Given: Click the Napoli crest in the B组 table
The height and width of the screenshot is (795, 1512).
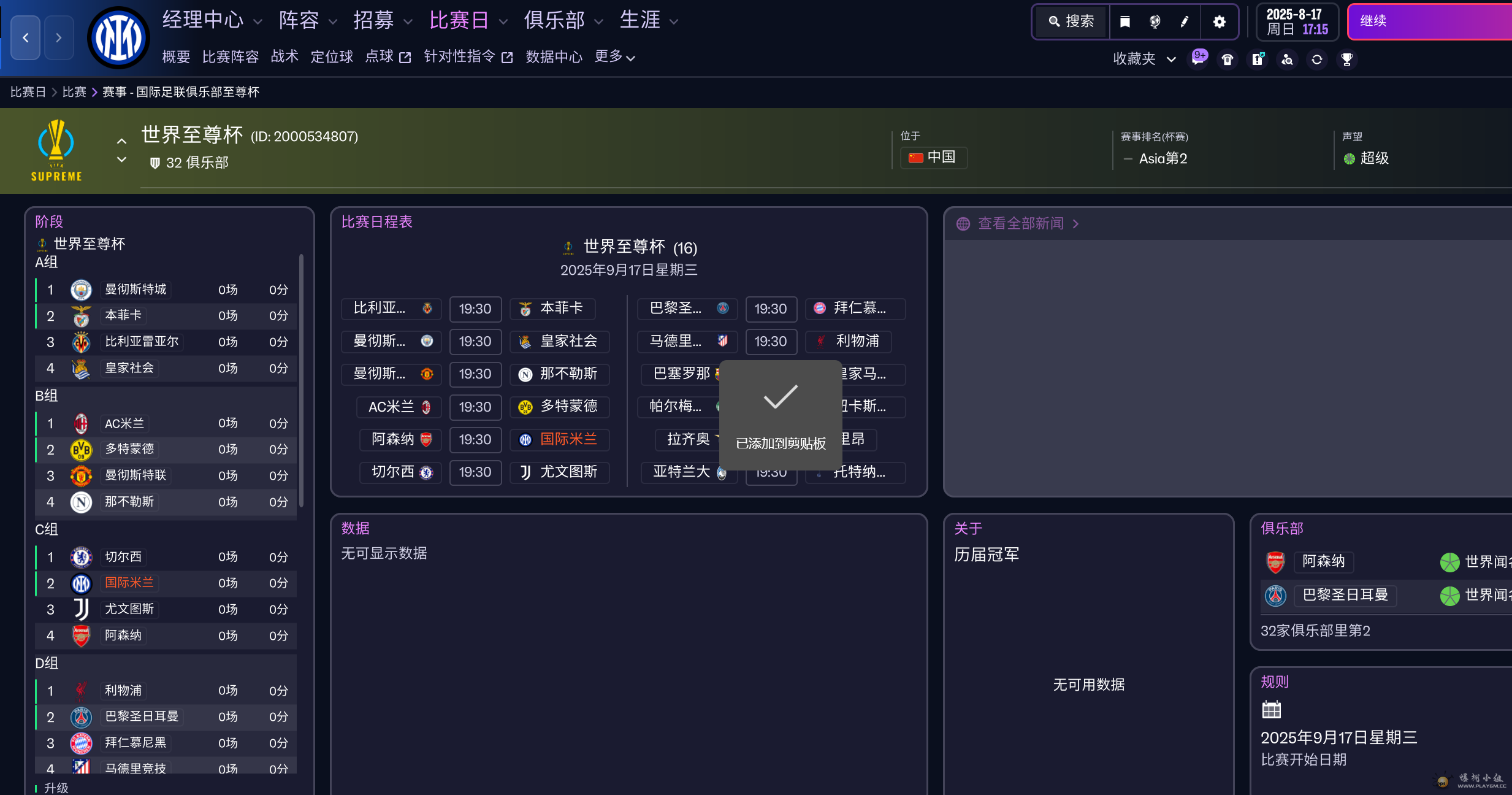Looking at the screenshot, I should [81, 502].
